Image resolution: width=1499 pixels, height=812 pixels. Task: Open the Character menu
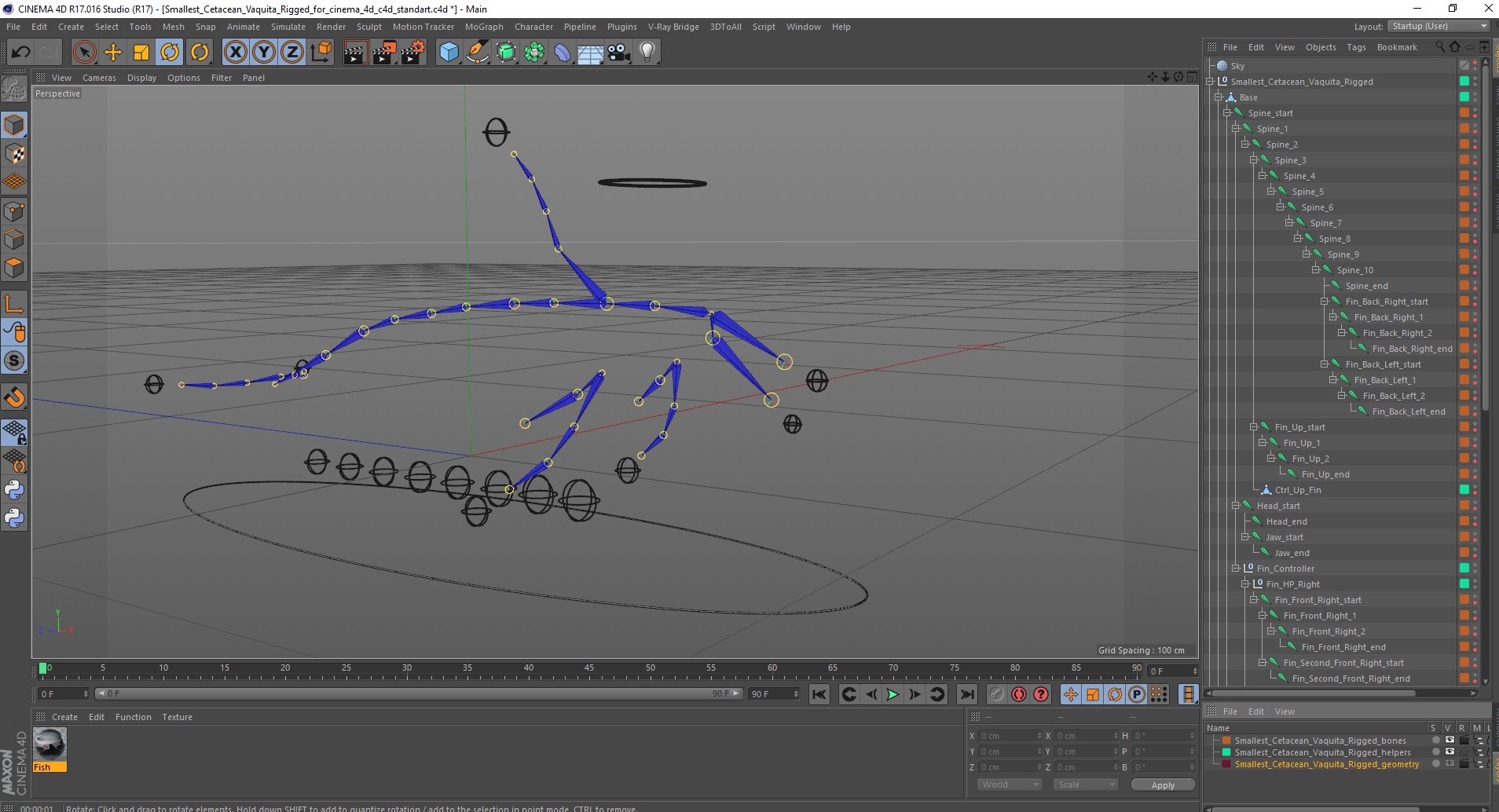[533, 27]
